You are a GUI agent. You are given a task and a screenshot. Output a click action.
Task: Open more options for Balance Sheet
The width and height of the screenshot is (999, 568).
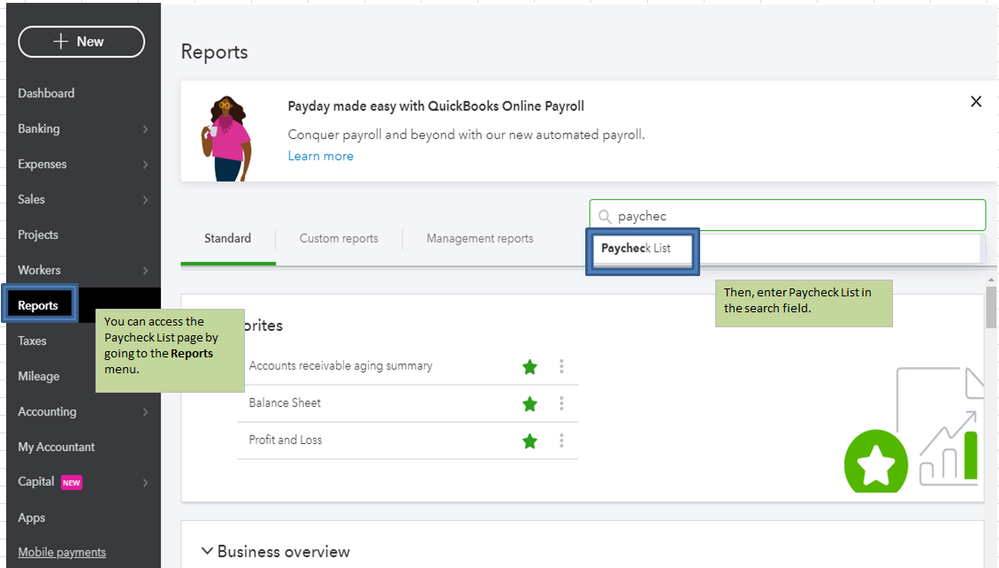[562, 404]
